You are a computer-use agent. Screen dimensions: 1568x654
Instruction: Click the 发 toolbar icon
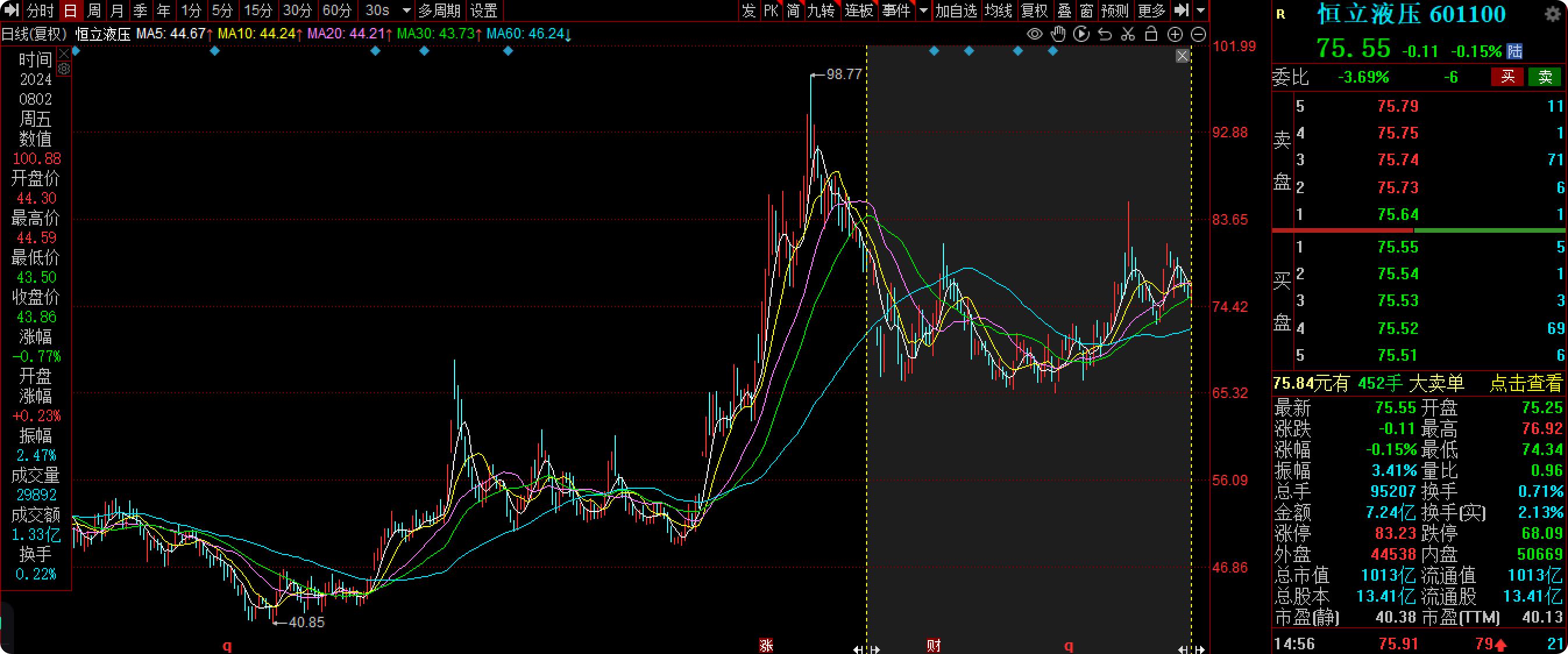pos(748,10)
